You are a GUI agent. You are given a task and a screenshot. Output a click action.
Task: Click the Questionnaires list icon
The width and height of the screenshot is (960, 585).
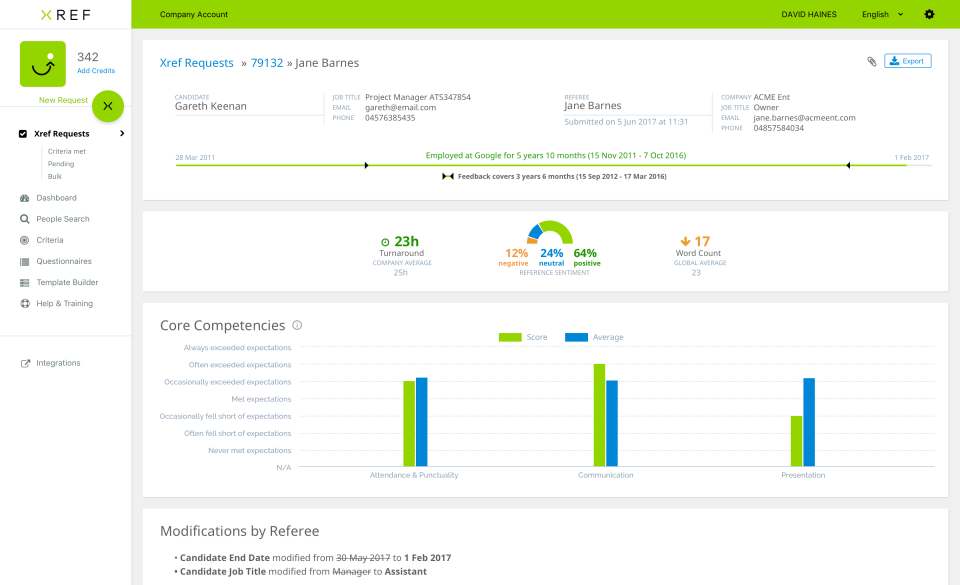tap(24, 261)
